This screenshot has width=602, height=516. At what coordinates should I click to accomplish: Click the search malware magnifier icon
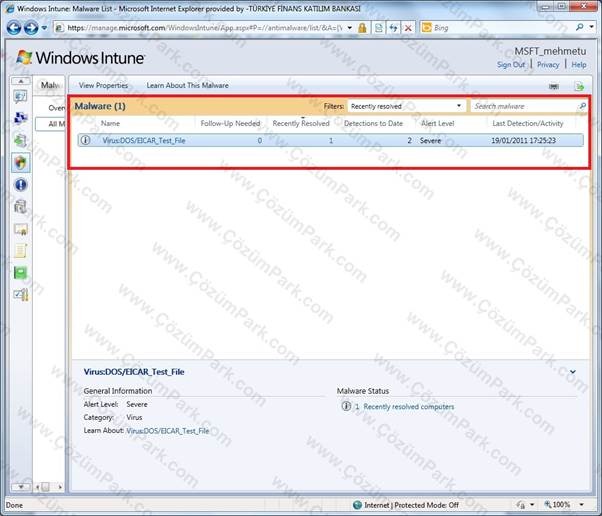(582, 106)
